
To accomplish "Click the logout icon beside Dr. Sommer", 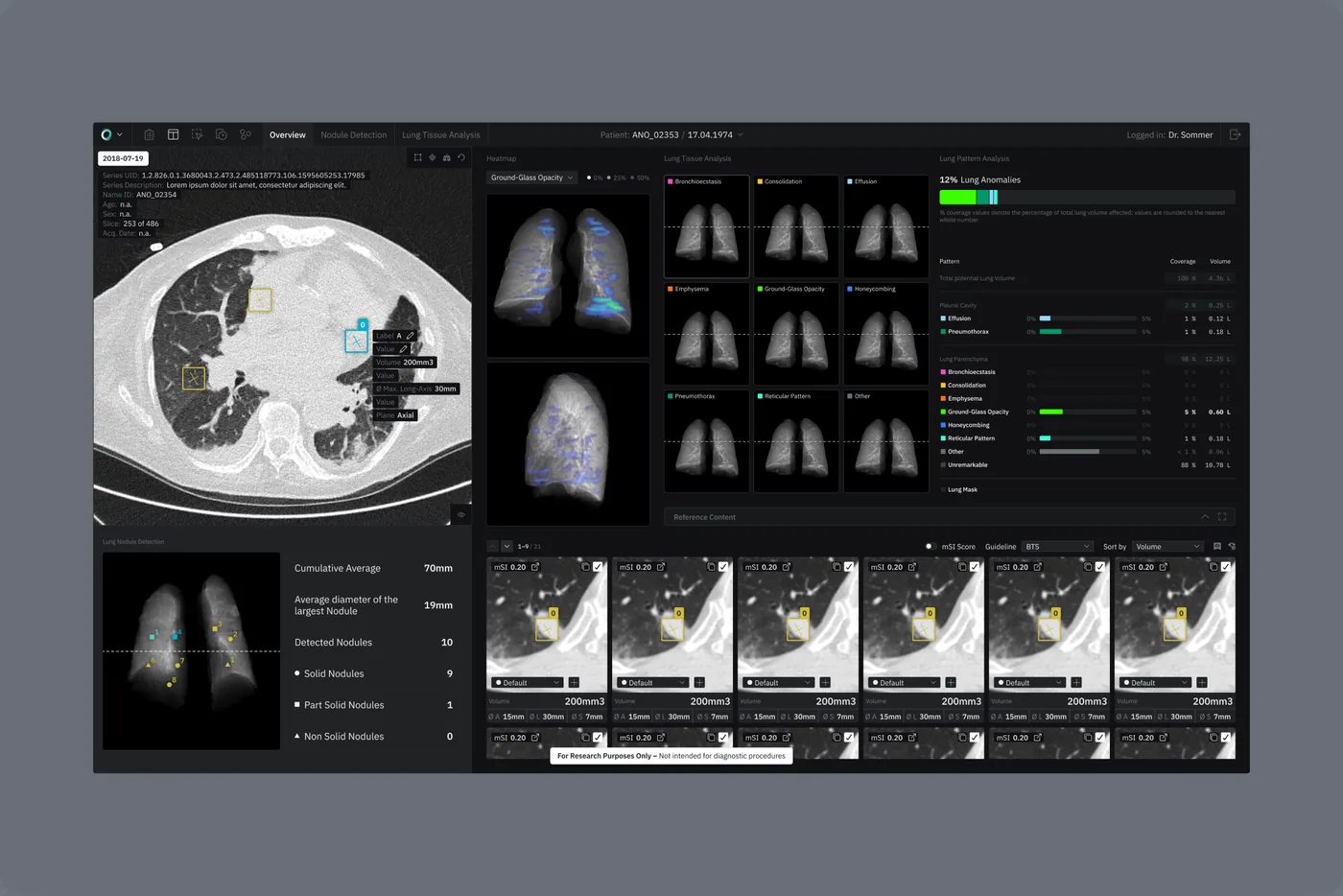I will click(1235, 134).
